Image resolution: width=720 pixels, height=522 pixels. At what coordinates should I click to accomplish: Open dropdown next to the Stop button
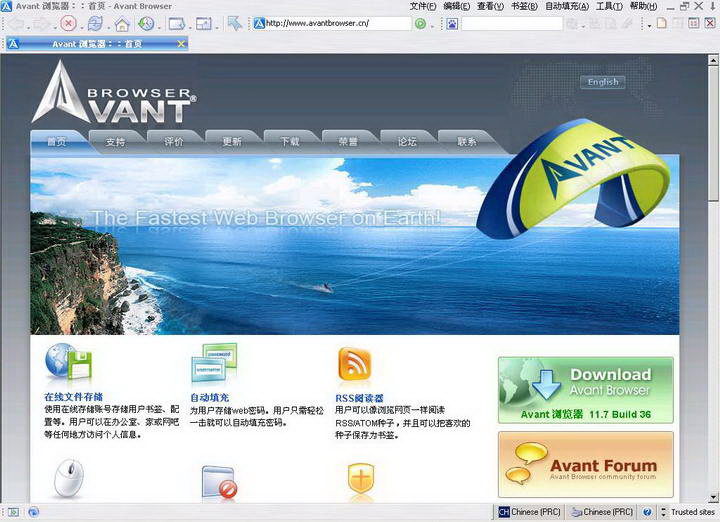coord(81,28)
